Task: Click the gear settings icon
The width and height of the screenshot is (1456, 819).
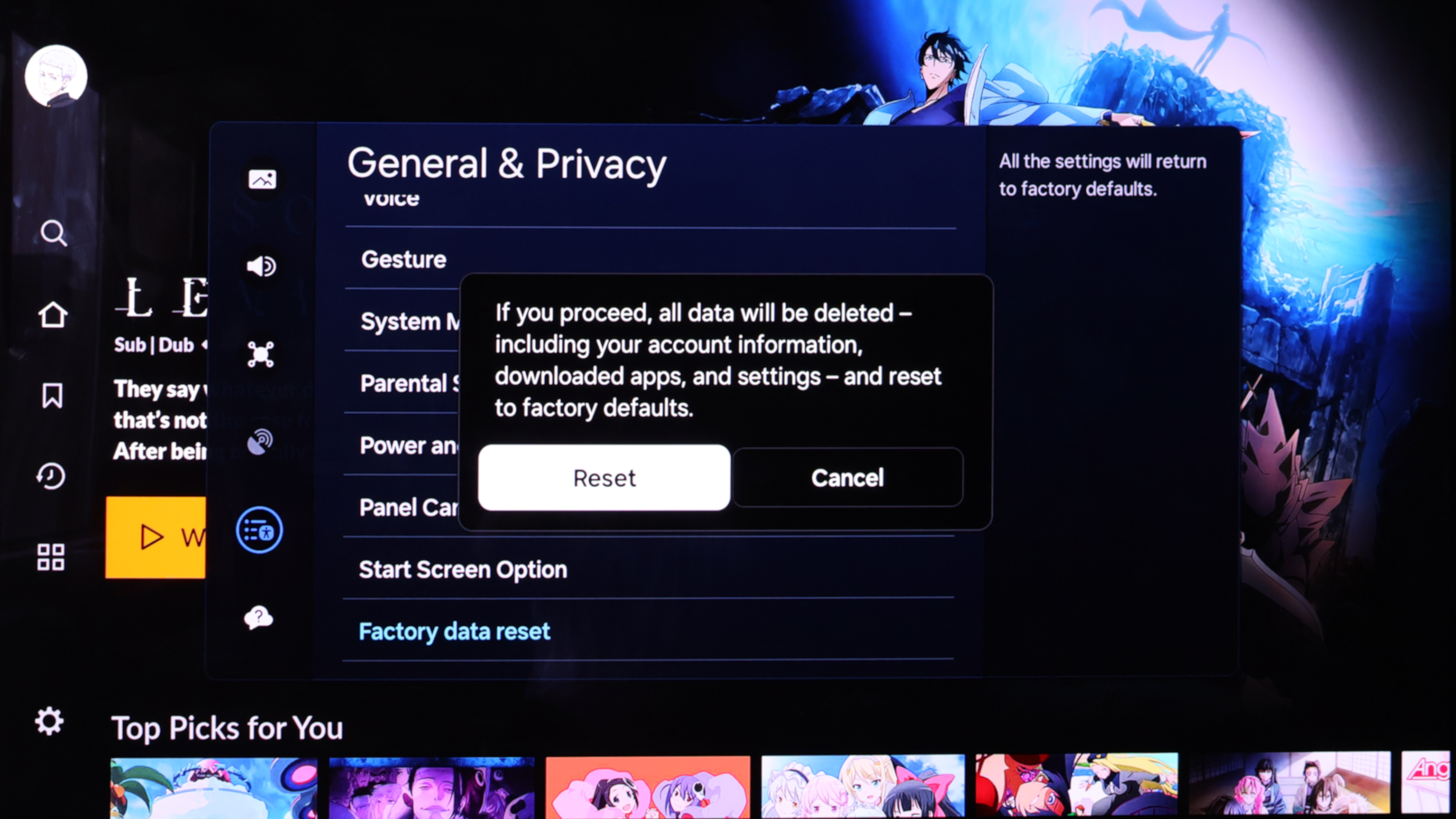Action: 49,721
